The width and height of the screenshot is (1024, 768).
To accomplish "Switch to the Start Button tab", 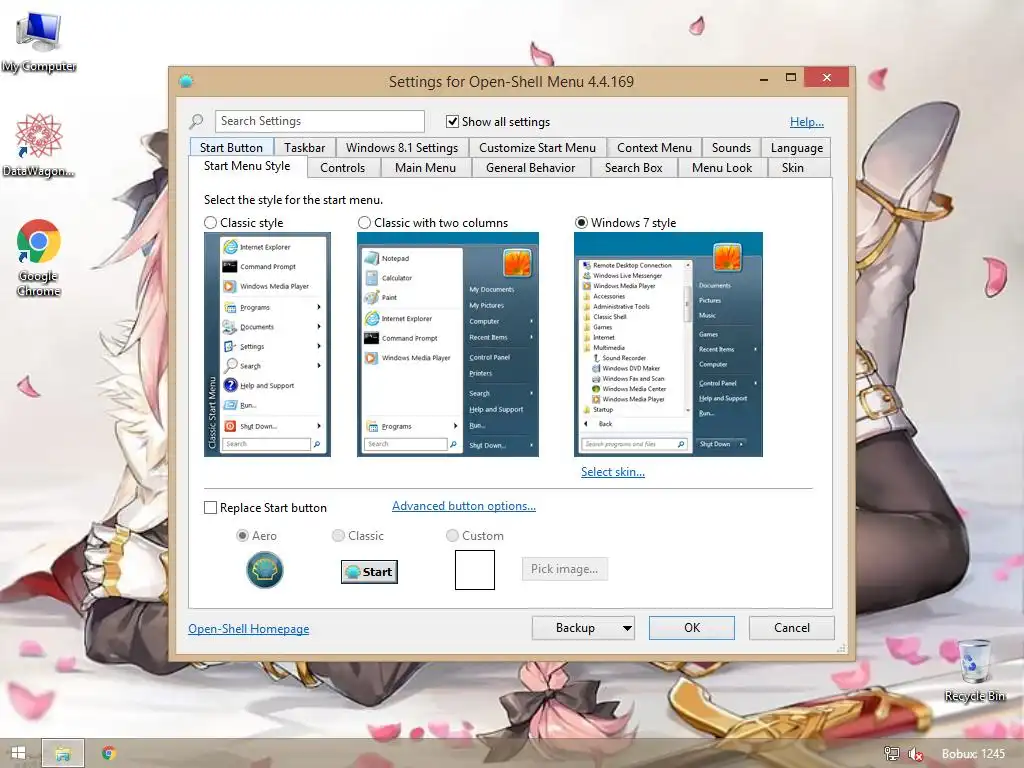I will [231, 148].
